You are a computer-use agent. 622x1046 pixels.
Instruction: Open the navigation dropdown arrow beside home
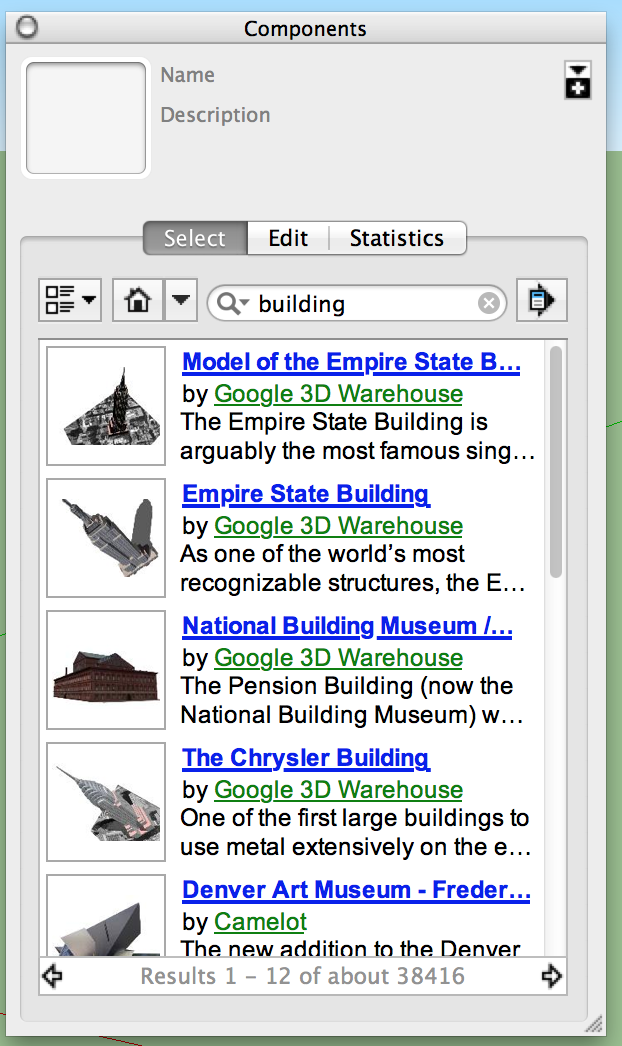point(180,300)
